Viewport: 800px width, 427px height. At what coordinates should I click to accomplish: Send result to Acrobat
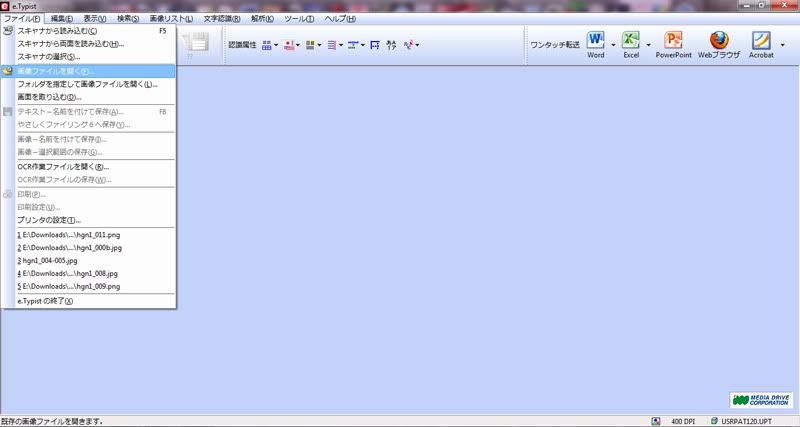pyautogui.click(x=761, y=45)
